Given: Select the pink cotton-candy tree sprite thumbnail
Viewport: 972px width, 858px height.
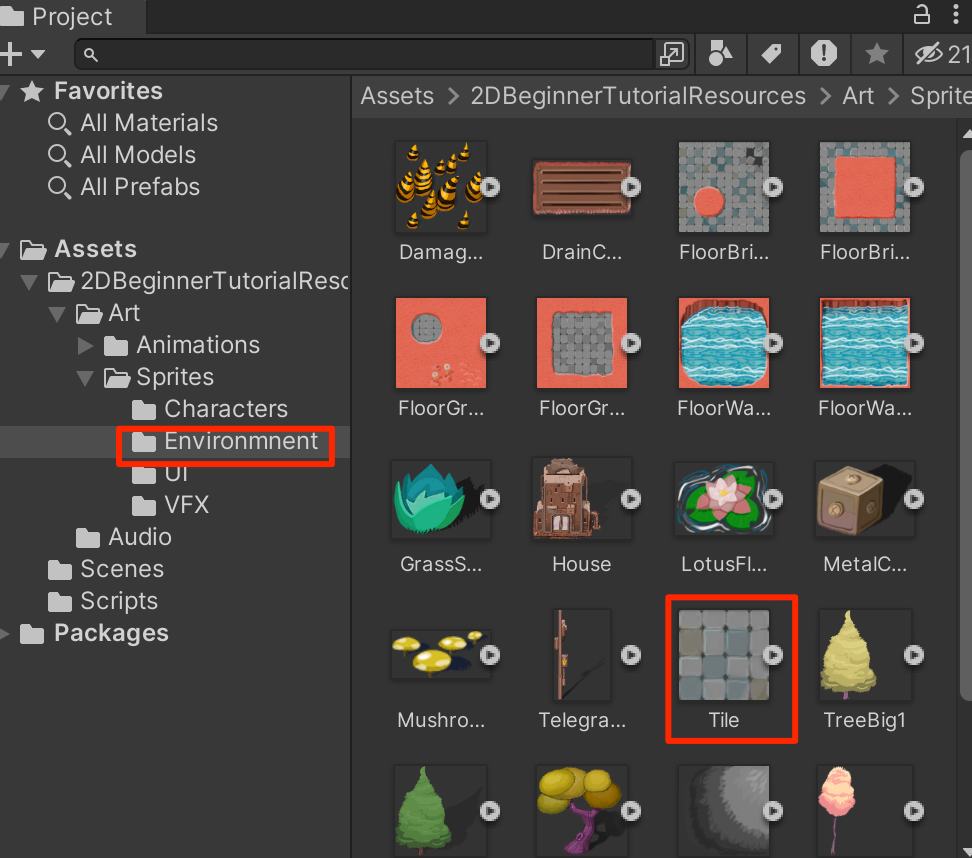Looking at the screenshot, I should click(865, 811).
